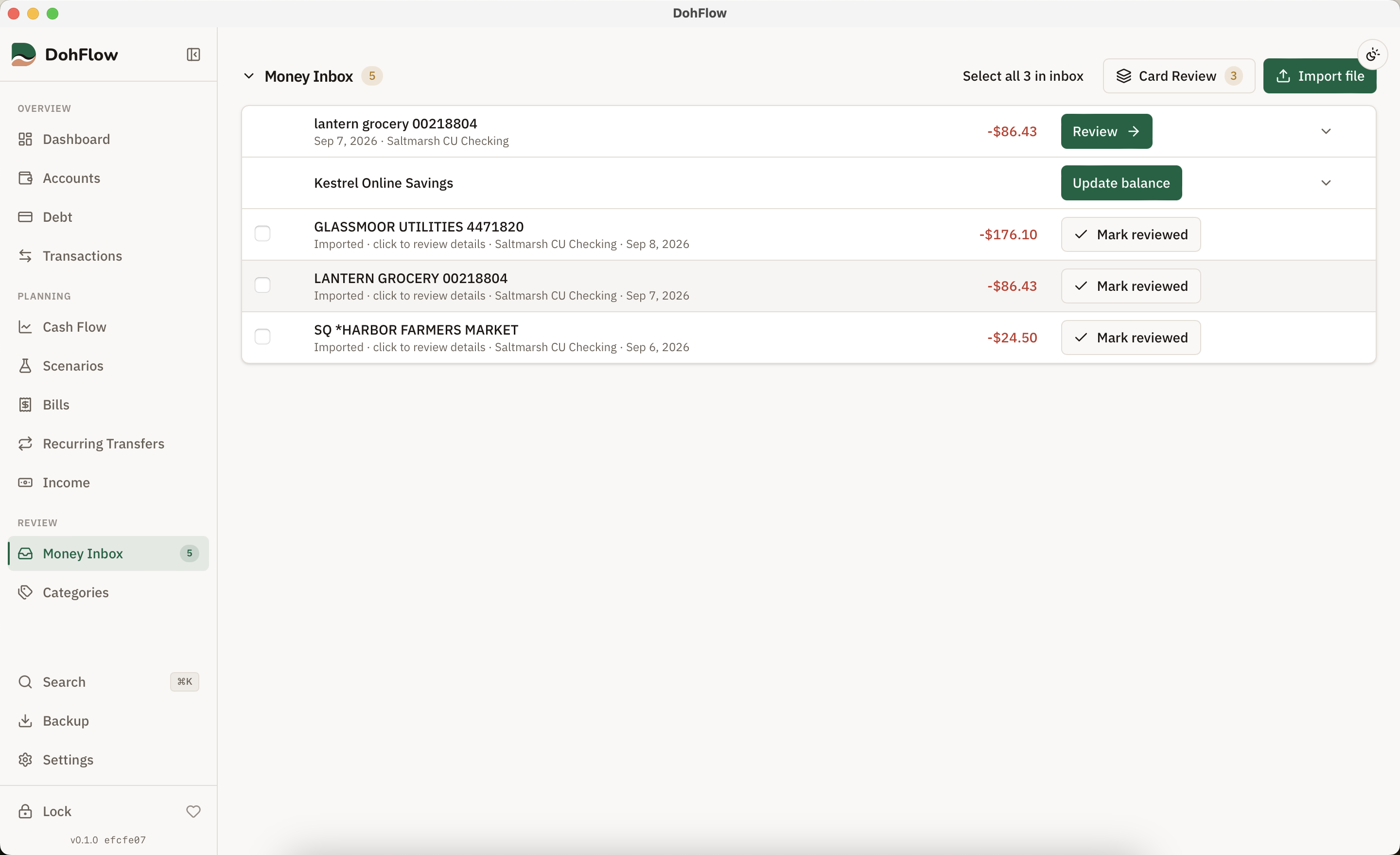
Task: Mark SQ *HARBOR FARMERS MARKET as reviewed
Action: coord(1131,338)
